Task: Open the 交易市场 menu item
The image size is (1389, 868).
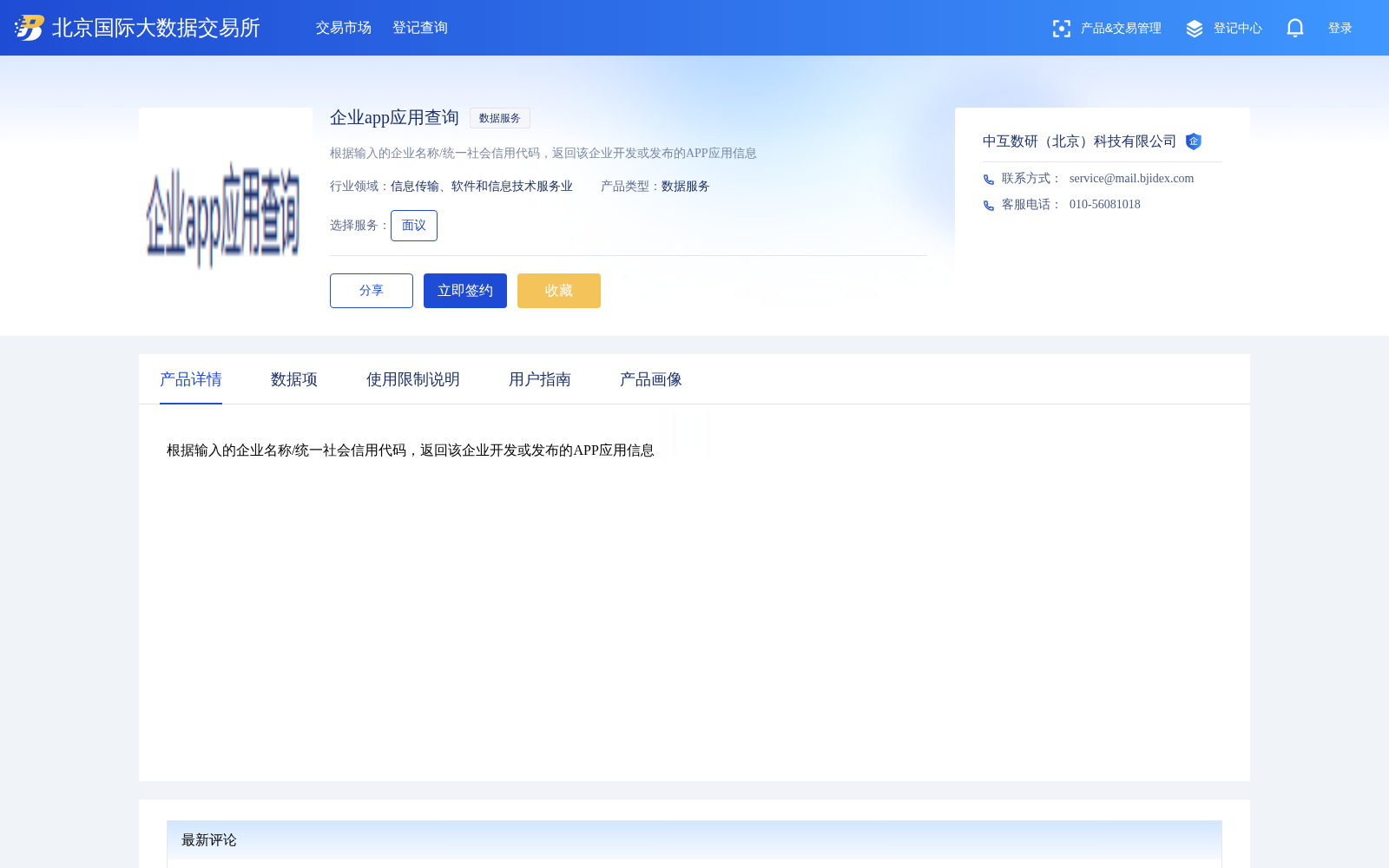Action: (344, 28)
